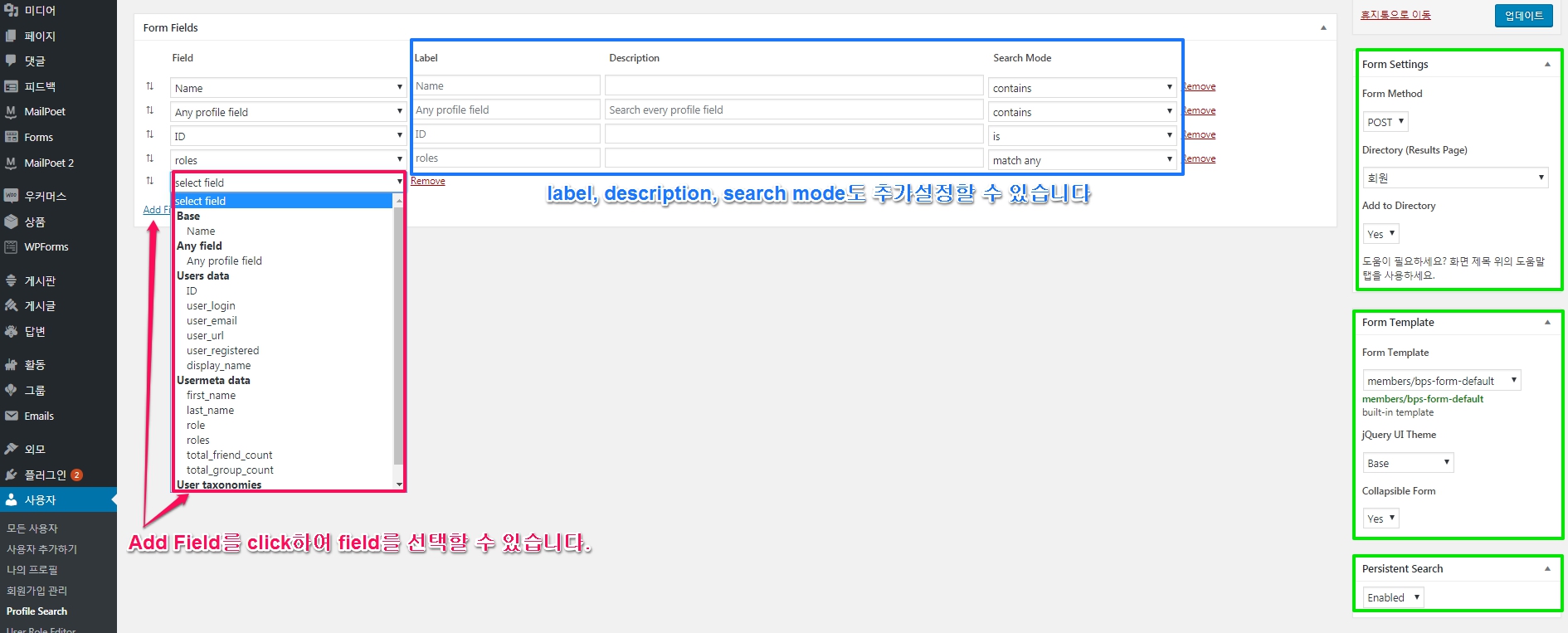Open the Form Method POST dropdown
This screenshot has width=1568, height=633.
(1385, 122)
